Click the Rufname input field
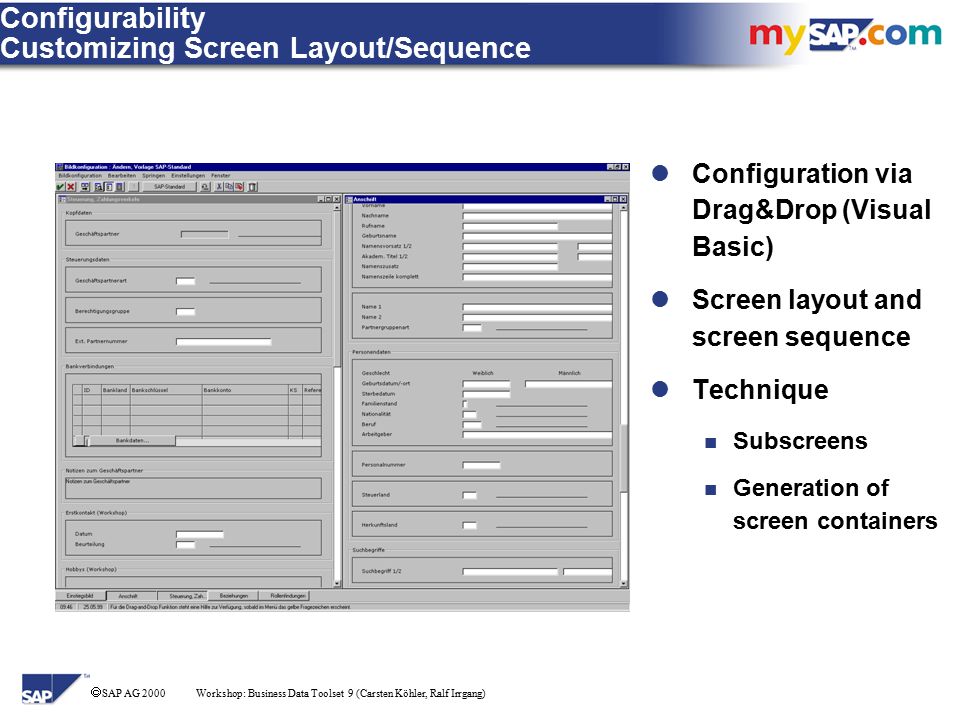 (x=510, y=227)
